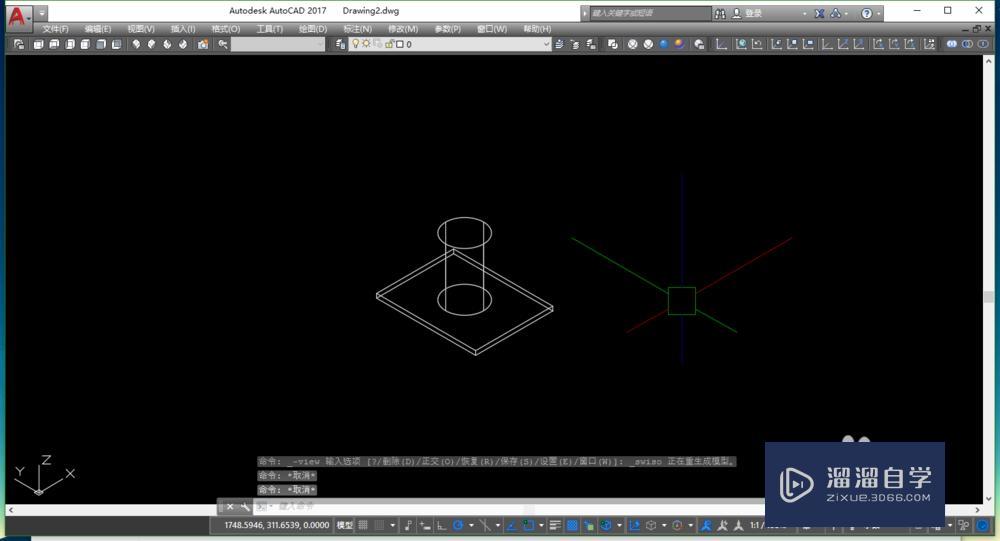Screen dimensions: 1000x541
Task: Open Quick Access toolbar customize dropdown
Action: [41, 13]
